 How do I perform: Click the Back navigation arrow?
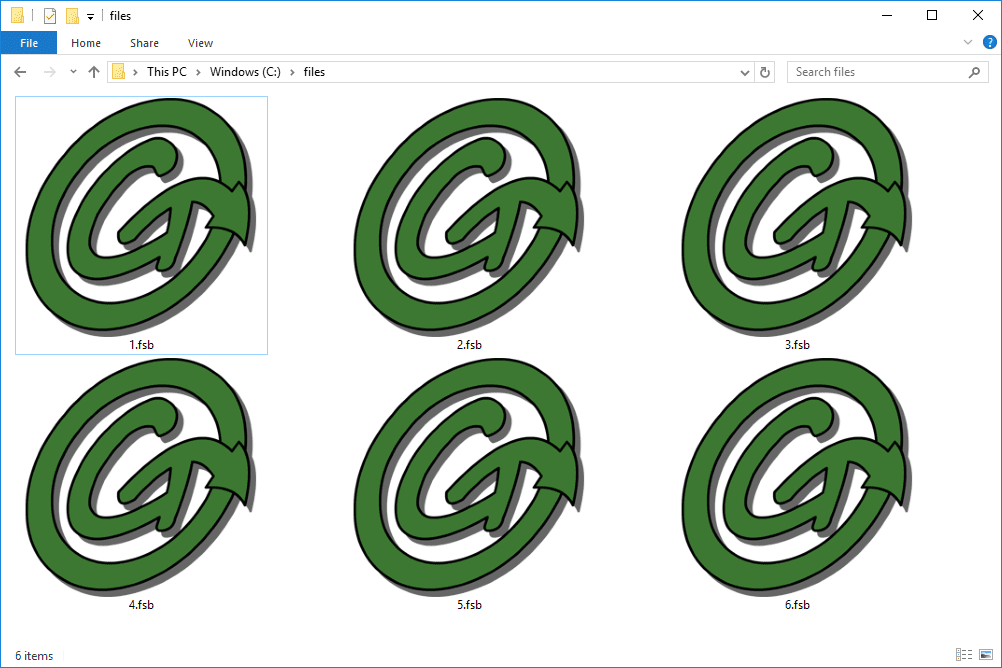[x=20, y=72]
